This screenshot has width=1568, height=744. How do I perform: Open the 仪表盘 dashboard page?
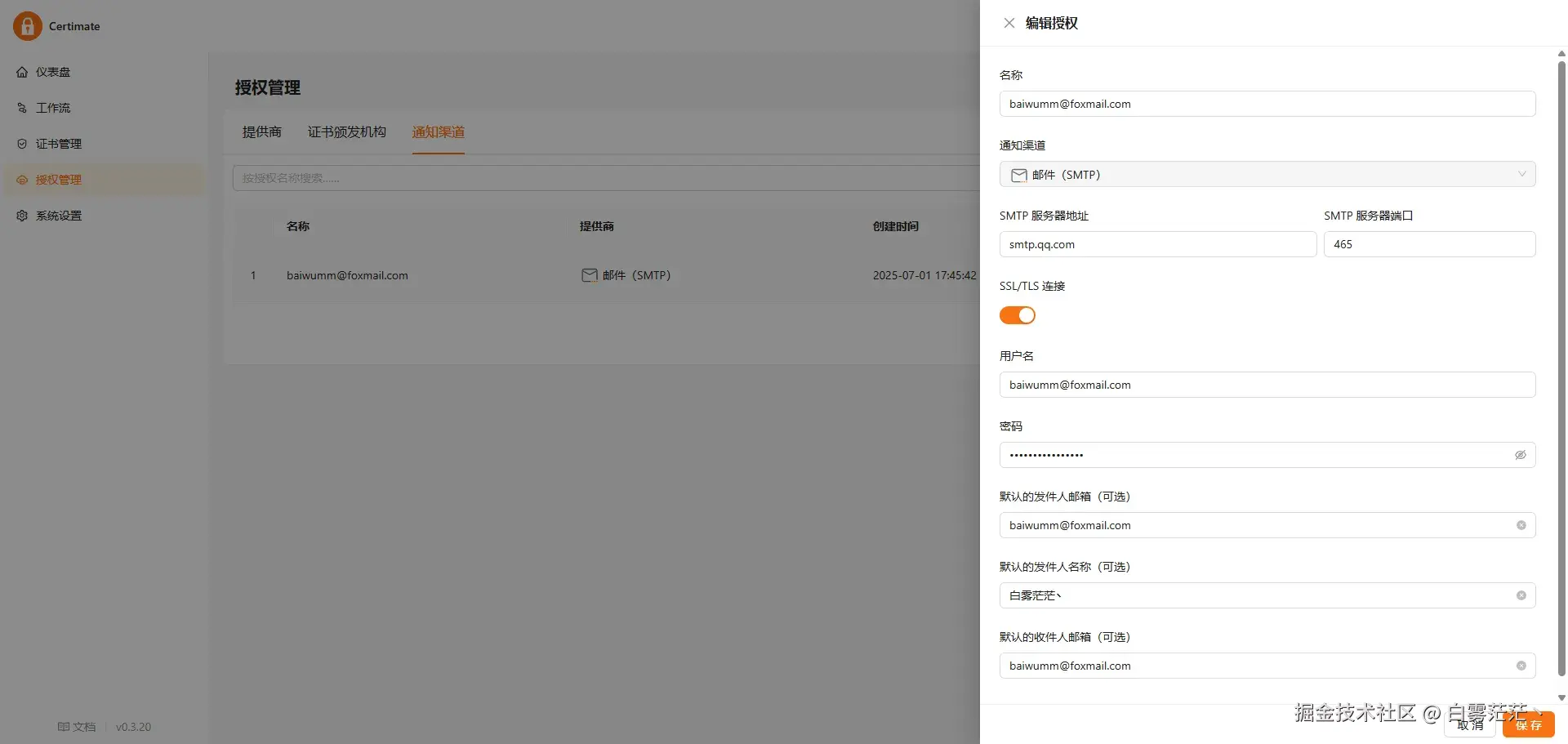coord(105,72)
